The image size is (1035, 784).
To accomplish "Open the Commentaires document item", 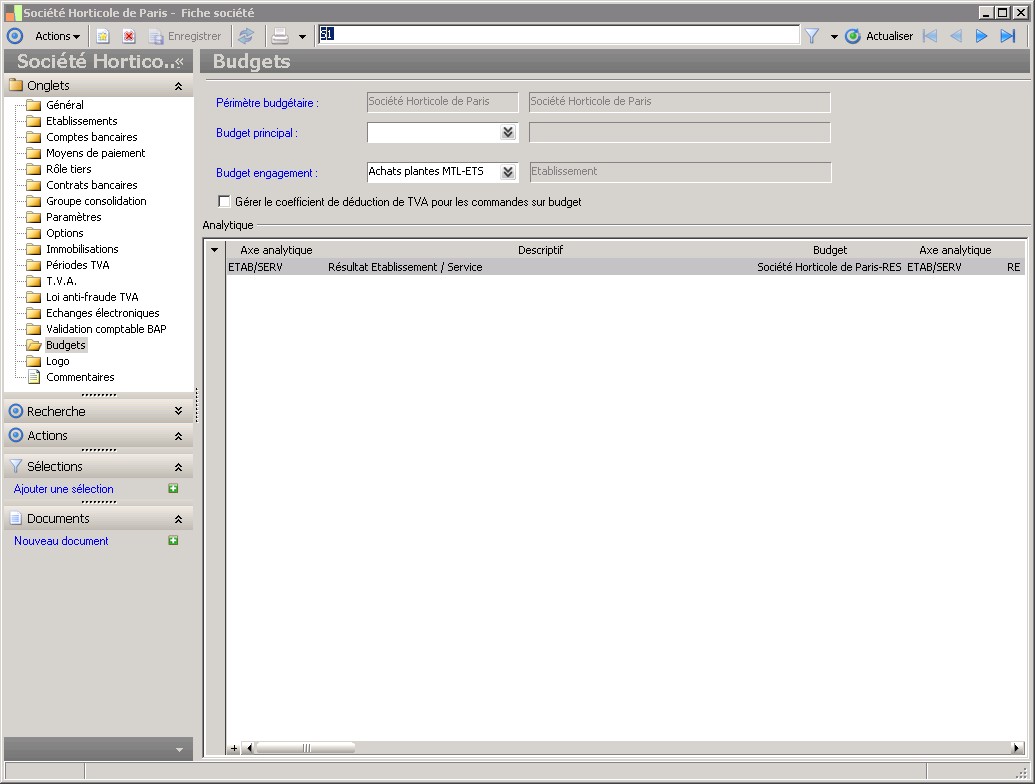I will 81,377.
